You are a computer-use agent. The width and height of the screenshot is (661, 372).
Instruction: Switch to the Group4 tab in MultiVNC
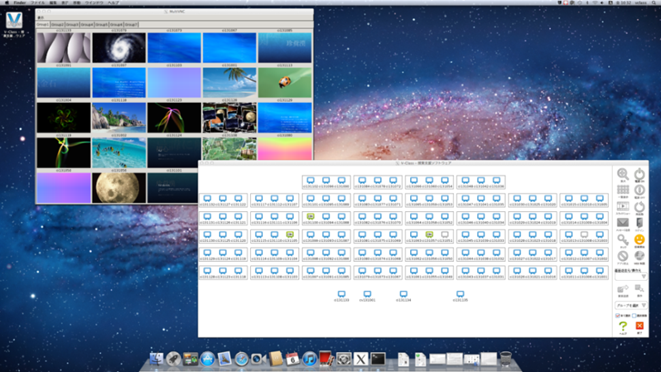(87, 25)
